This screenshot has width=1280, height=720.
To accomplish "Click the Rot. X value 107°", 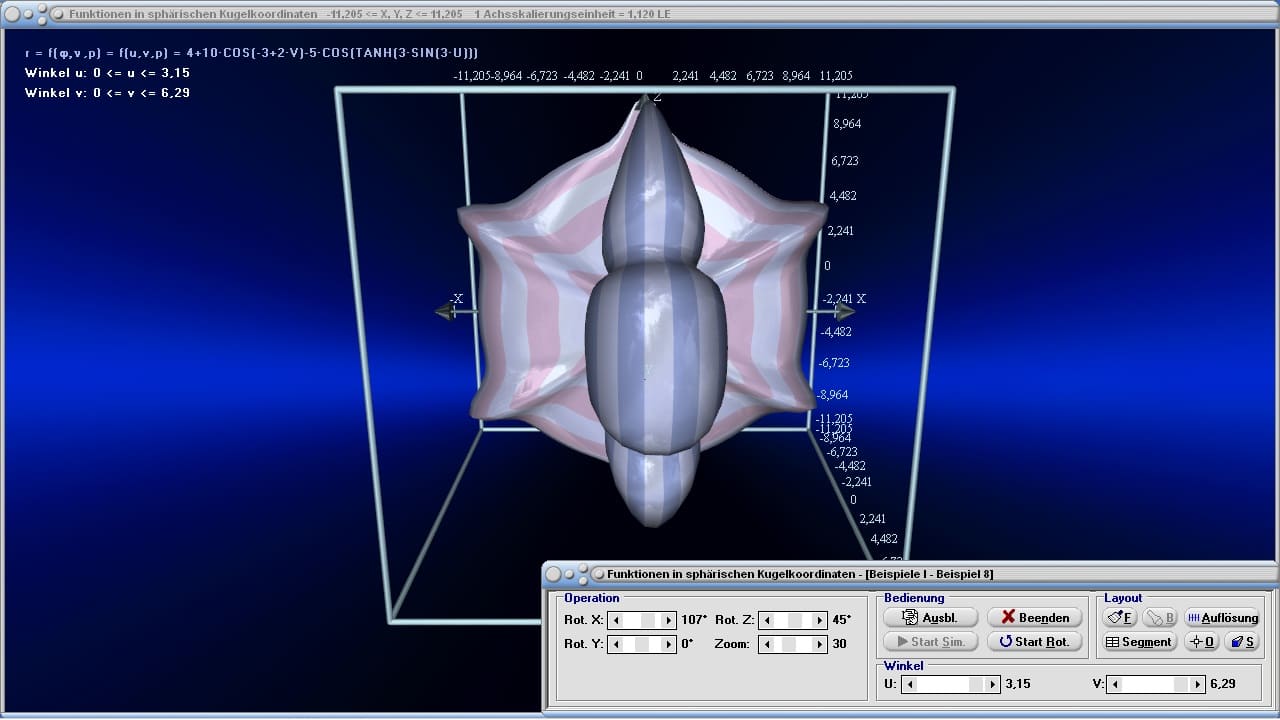I will click(693, 620).
